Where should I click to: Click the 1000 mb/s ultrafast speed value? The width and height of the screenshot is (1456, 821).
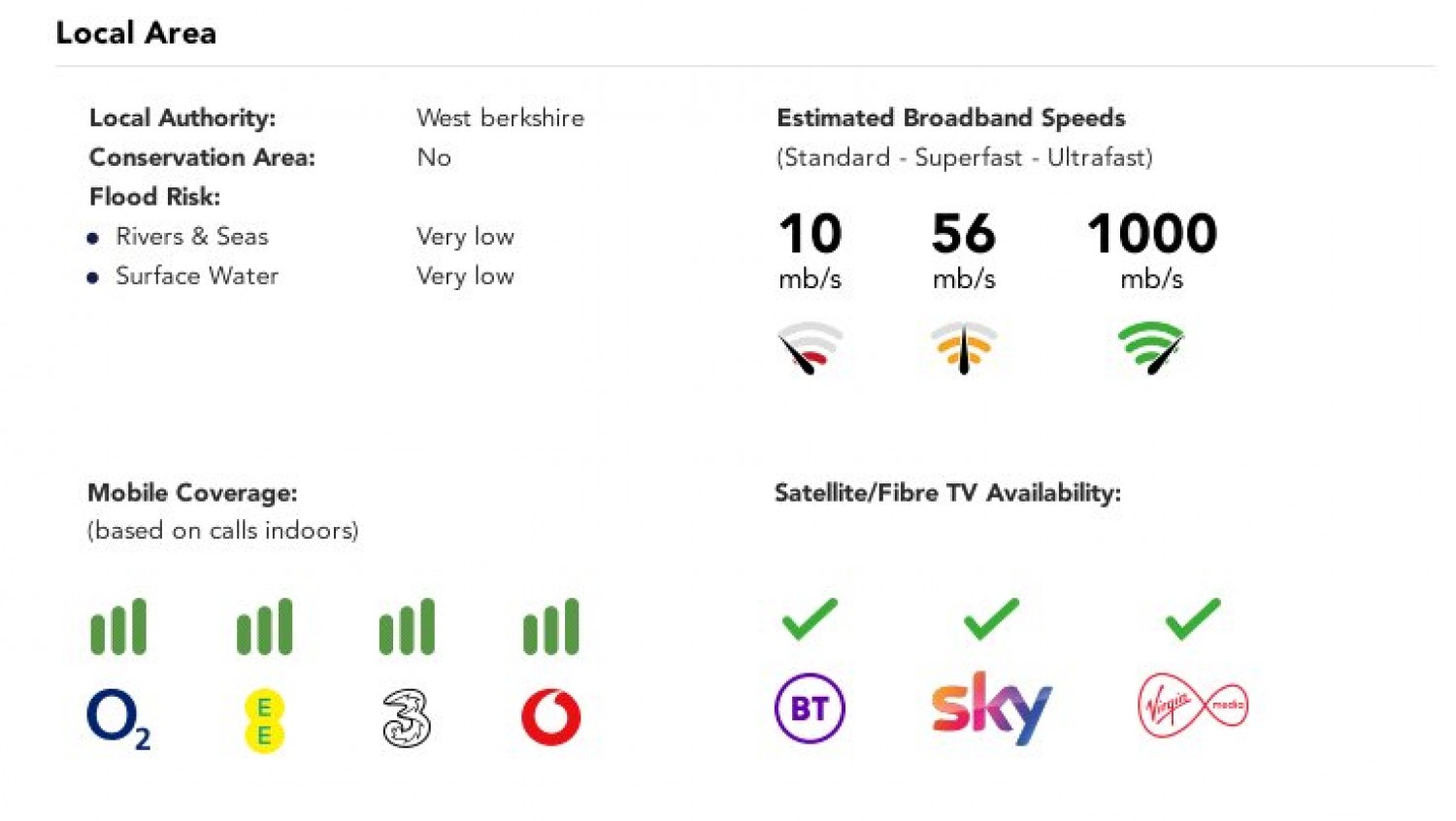[1152, 234]
